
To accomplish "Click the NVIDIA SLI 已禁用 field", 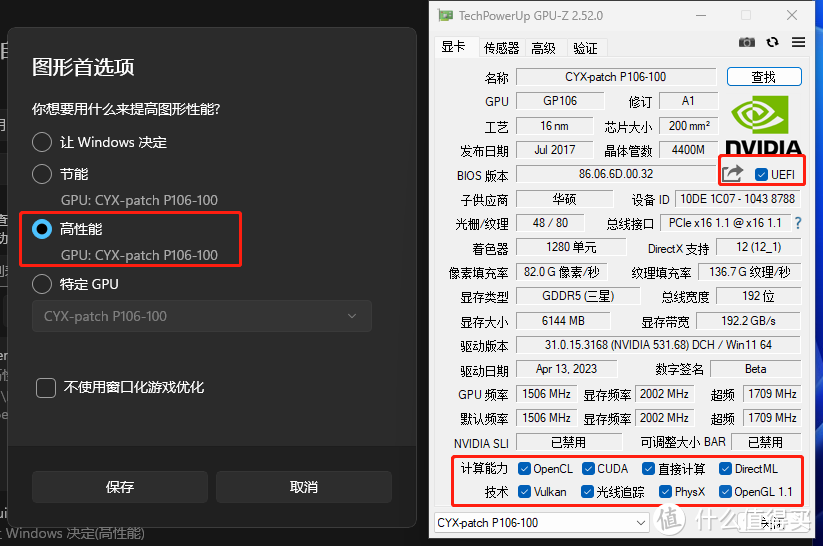I will pos(569,443).
